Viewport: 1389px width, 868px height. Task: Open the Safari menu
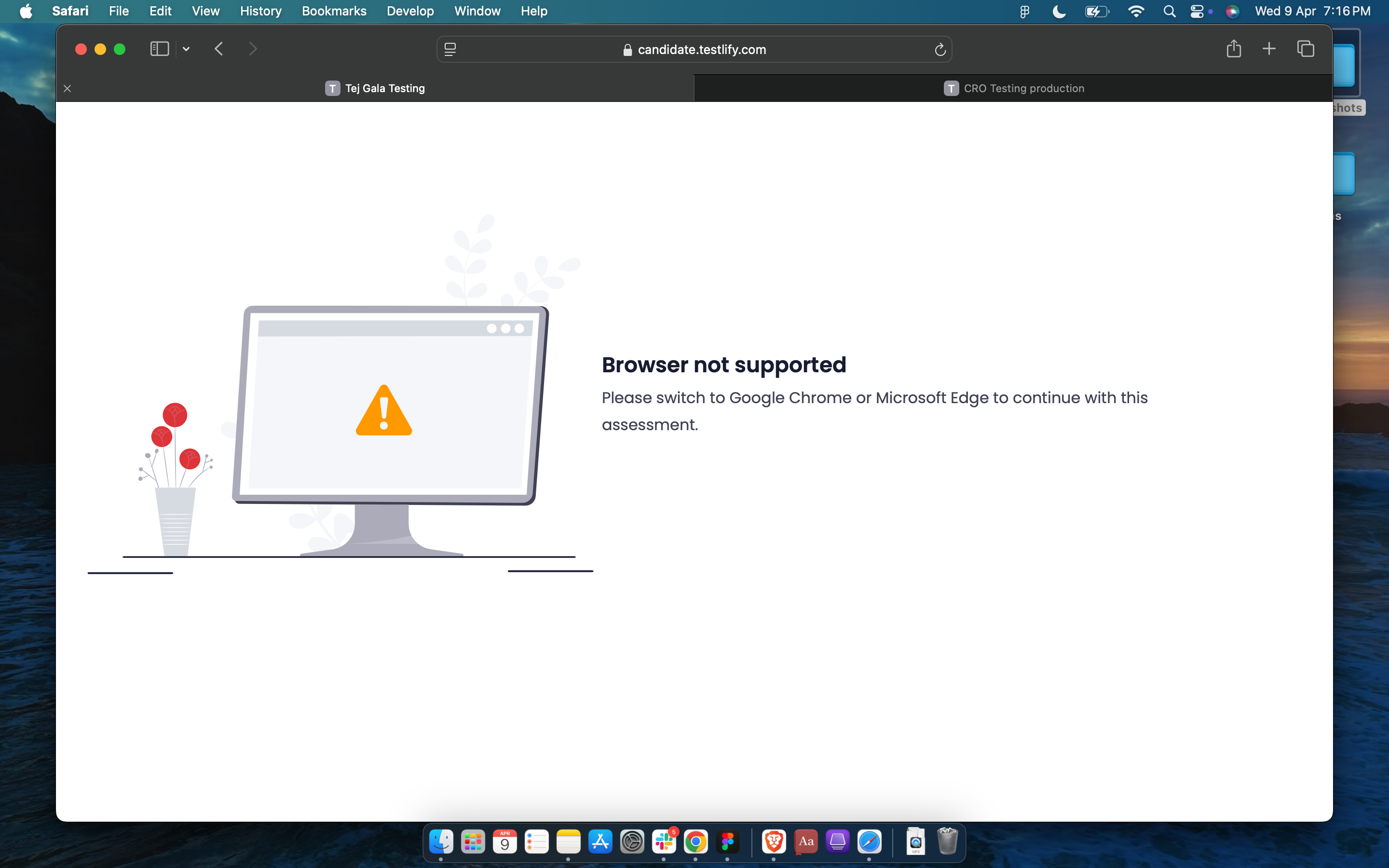[70, 11]
